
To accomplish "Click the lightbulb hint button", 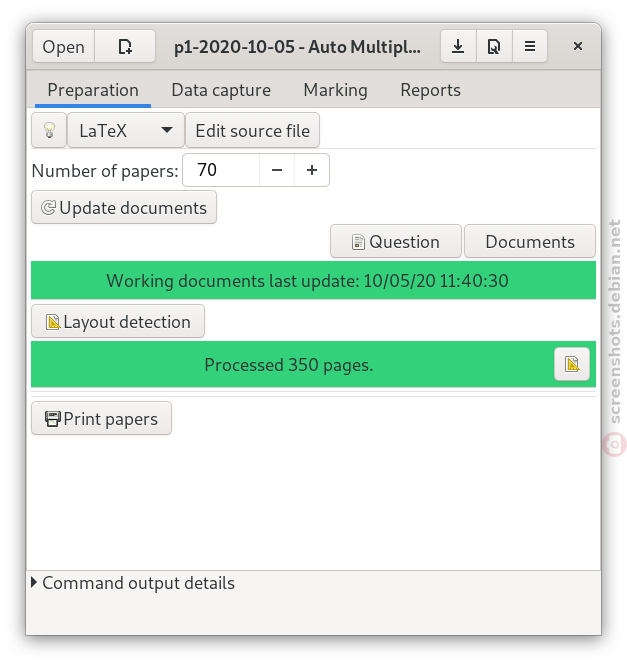I will click(49, 130).
